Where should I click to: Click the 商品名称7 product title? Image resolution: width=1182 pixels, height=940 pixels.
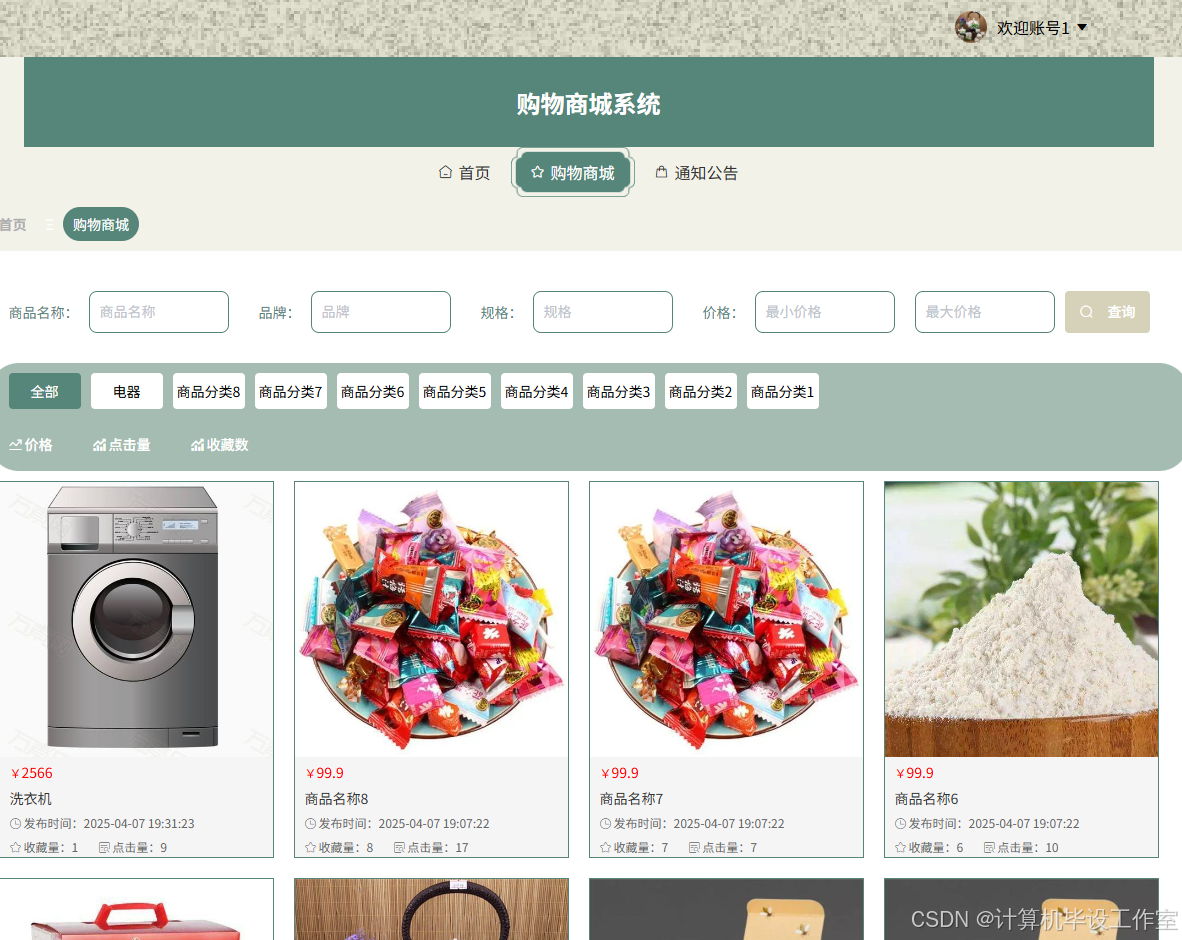coord(632,798)
